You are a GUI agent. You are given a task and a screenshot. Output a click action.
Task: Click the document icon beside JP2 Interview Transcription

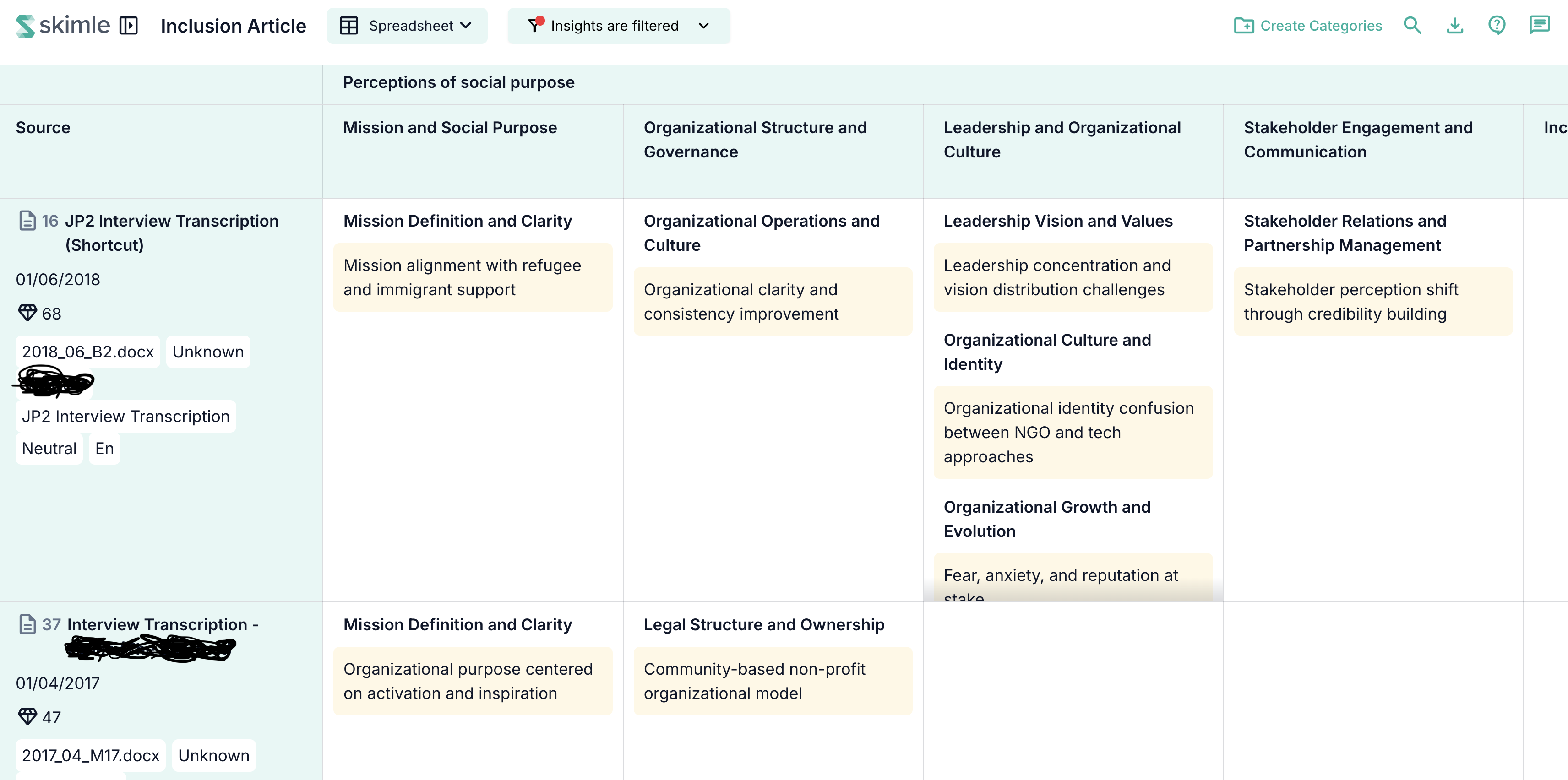(x=27, y=220)
